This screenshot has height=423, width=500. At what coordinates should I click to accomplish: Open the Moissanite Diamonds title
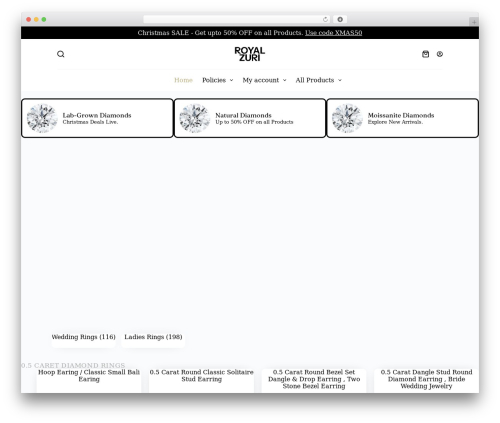401,115
